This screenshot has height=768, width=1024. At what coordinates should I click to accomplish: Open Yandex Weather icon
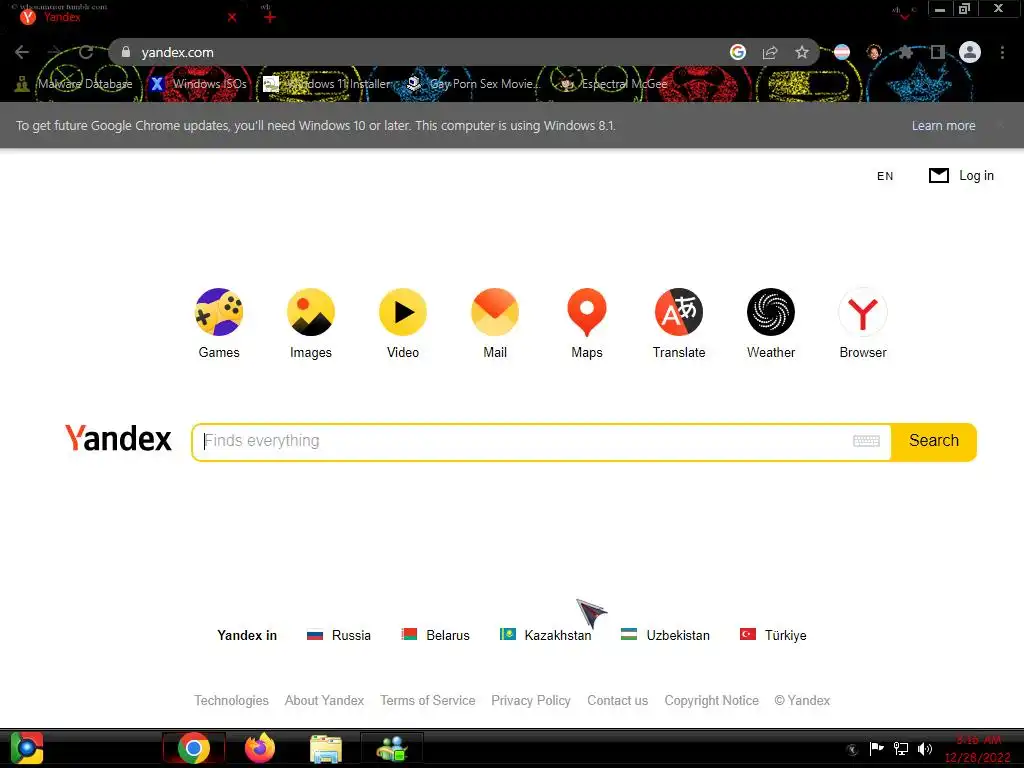click(x=771, y=312)
